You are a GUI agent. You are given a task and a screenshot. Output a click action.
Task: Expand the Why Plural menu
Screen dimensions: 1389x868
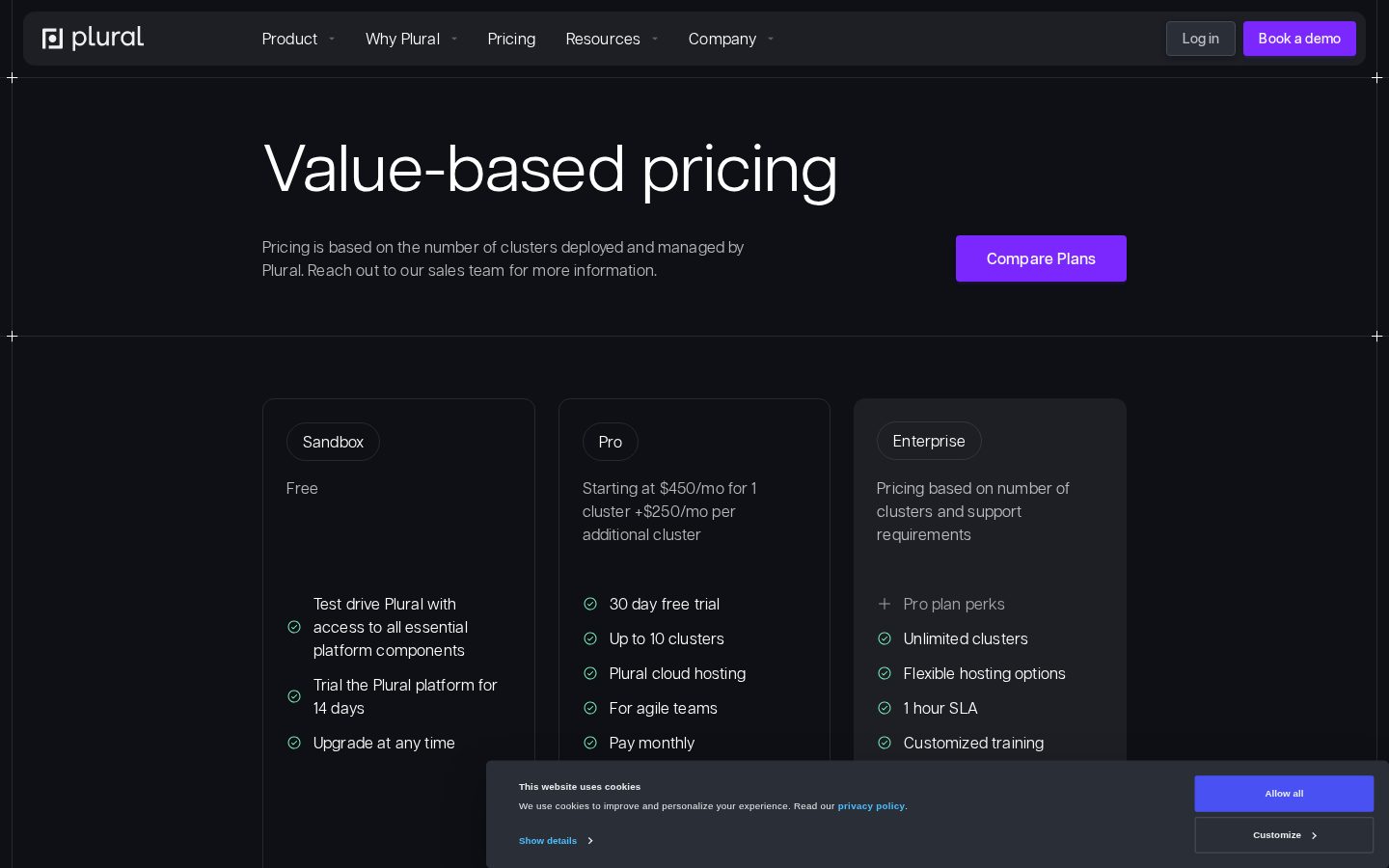(411, 39)
